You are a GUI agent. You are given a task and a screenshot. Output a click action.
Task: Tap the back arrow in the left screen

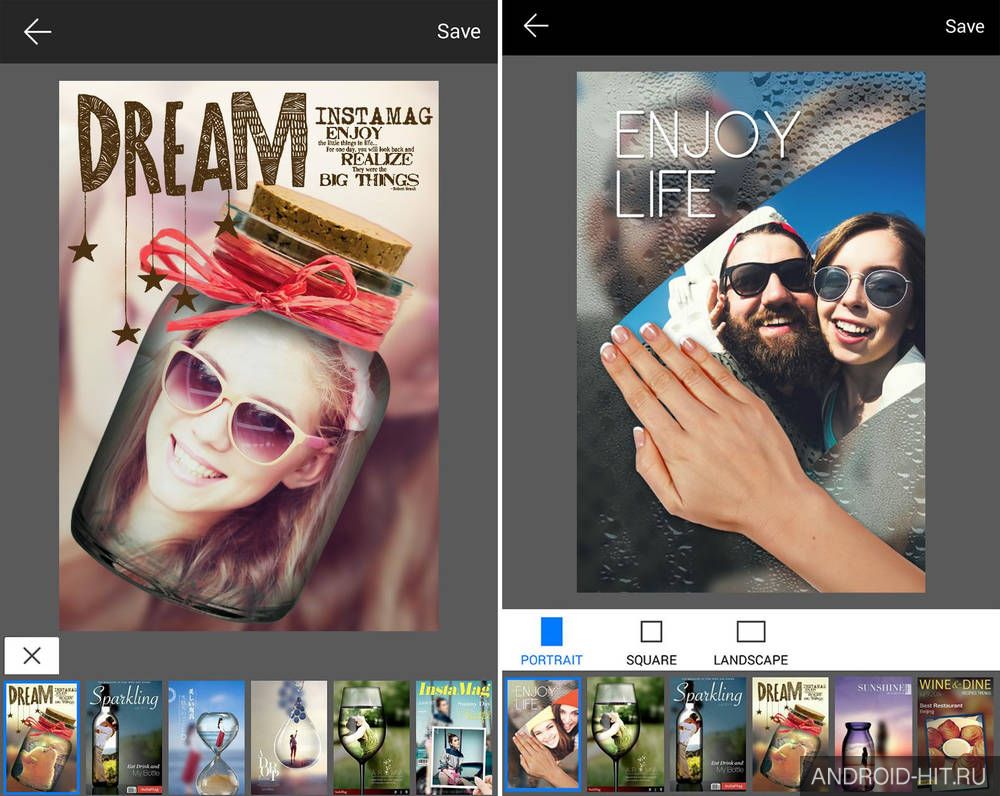coord(37,31)
